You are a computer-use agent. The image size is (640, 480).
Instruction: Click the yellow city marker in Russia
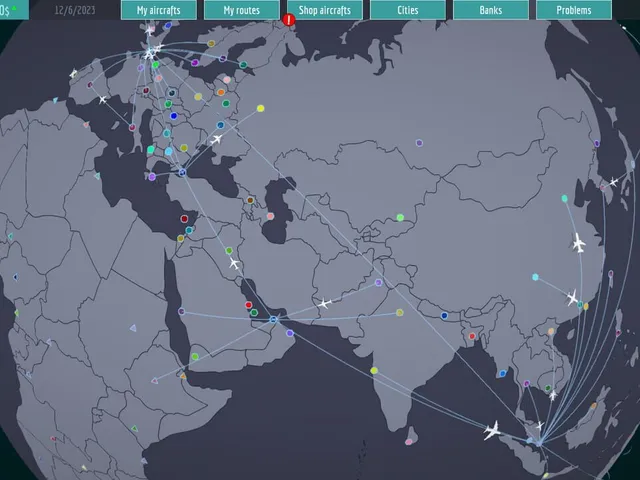tap(260, 109)
